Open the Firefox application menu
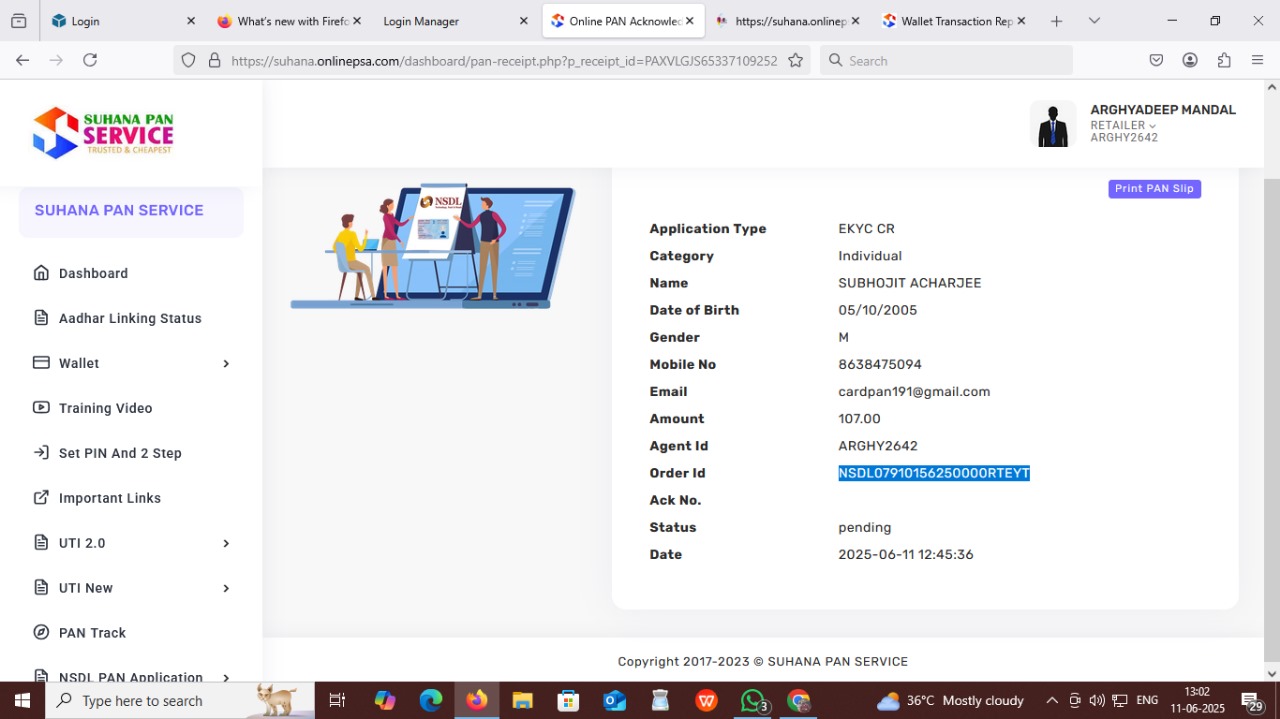1280x719 pixels. click(x=1257, y=60)
